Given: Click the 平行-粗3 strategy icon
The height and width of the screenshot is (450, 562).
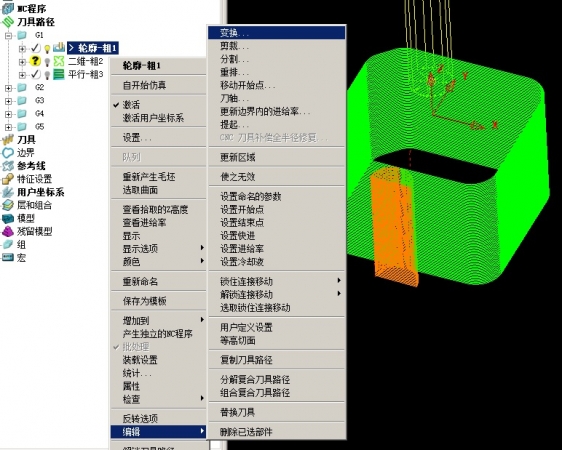Looking at the screenshot, I should tap(59, 75).
